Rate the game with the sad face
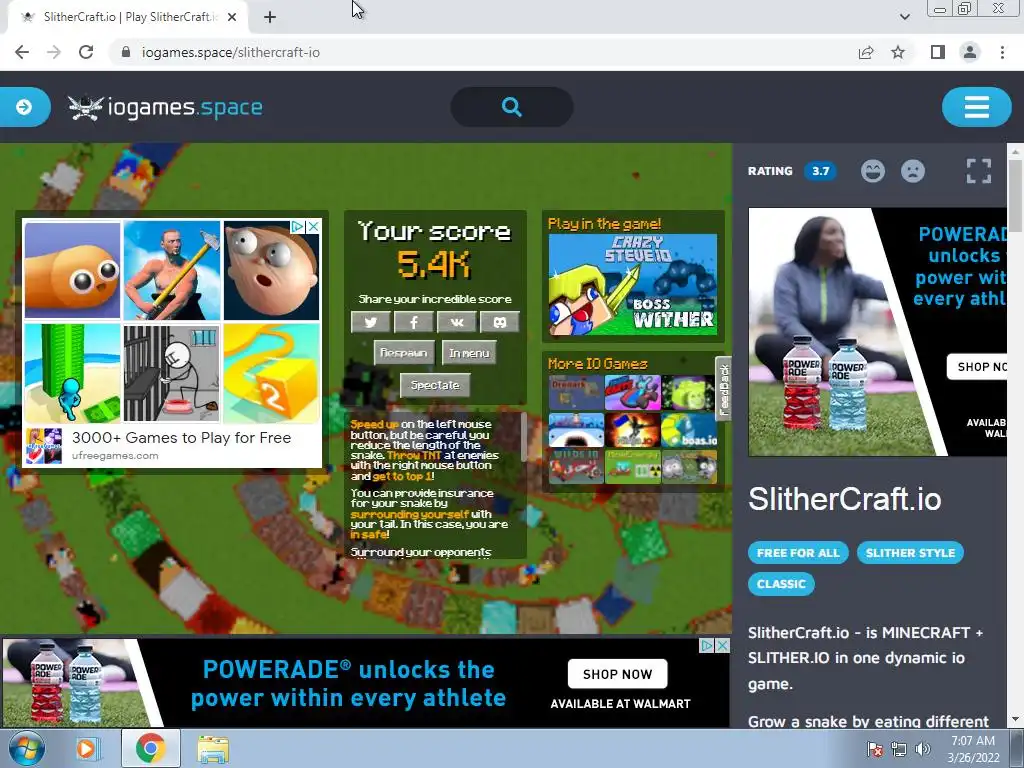 [x=913, y=171]
